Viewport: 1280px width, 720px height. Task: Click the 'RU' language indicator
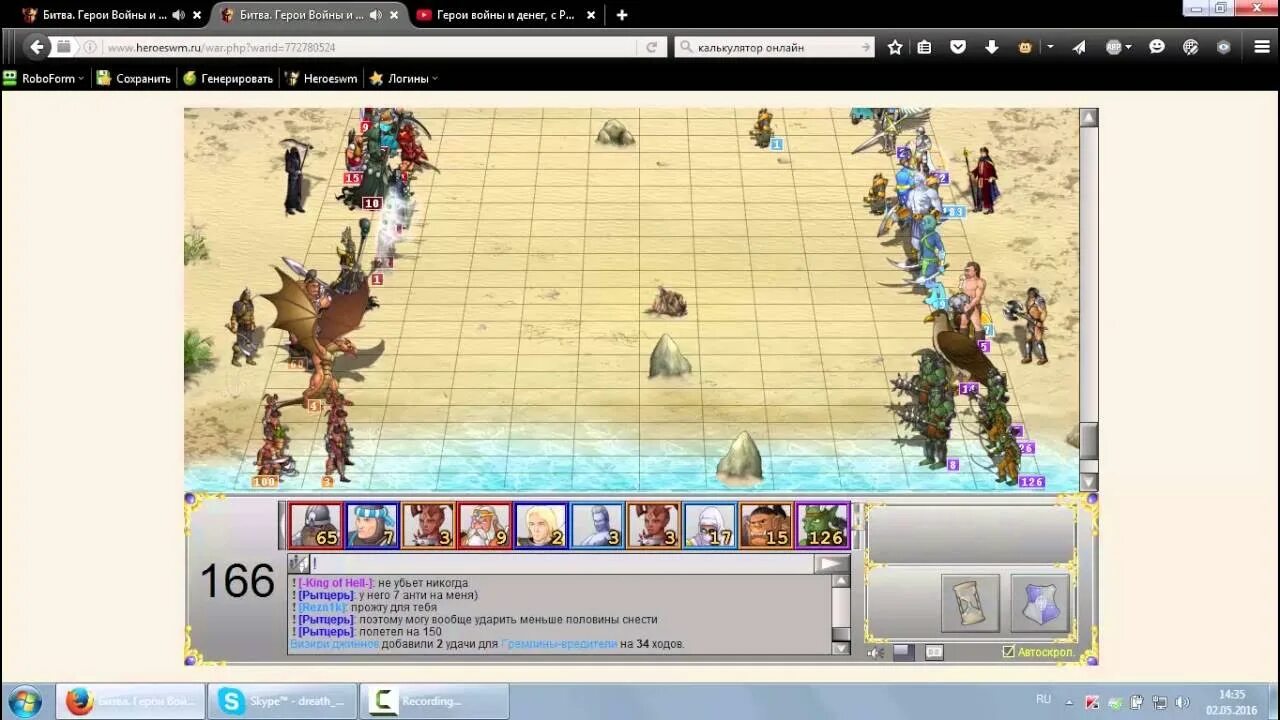[1043, 700]
